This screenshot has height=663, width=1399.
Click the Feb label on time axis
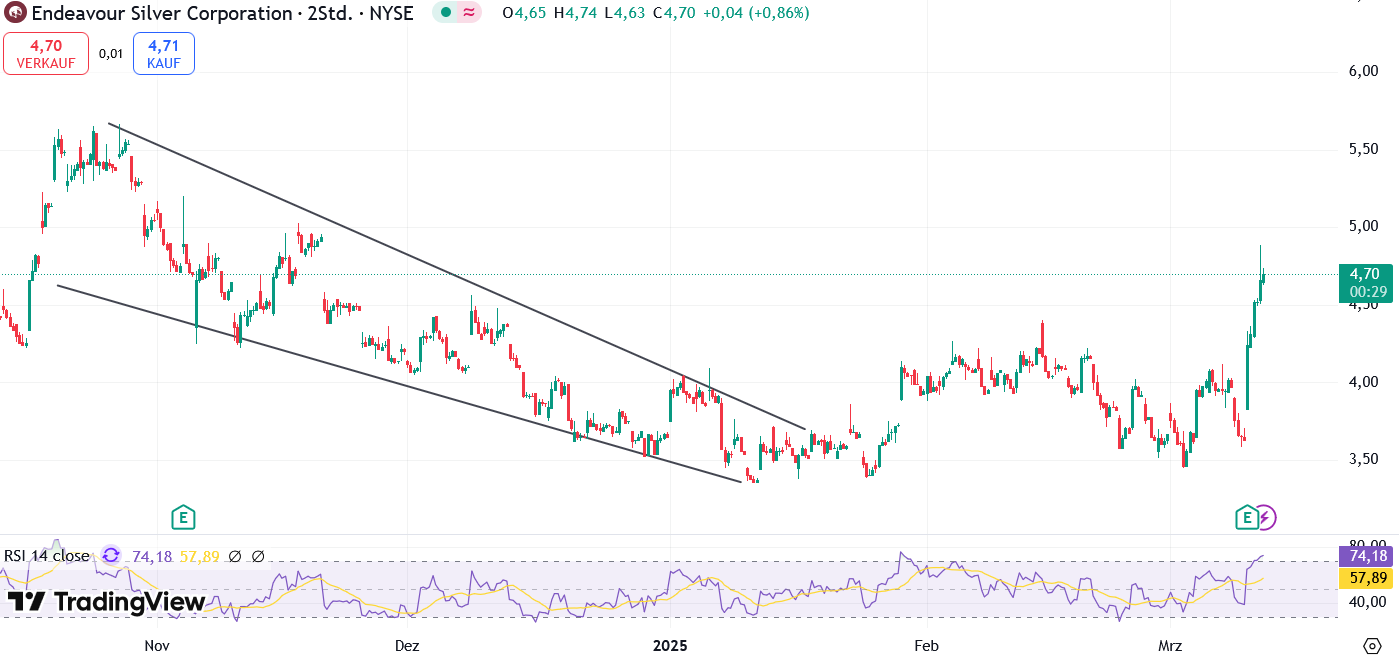point(927,645)
